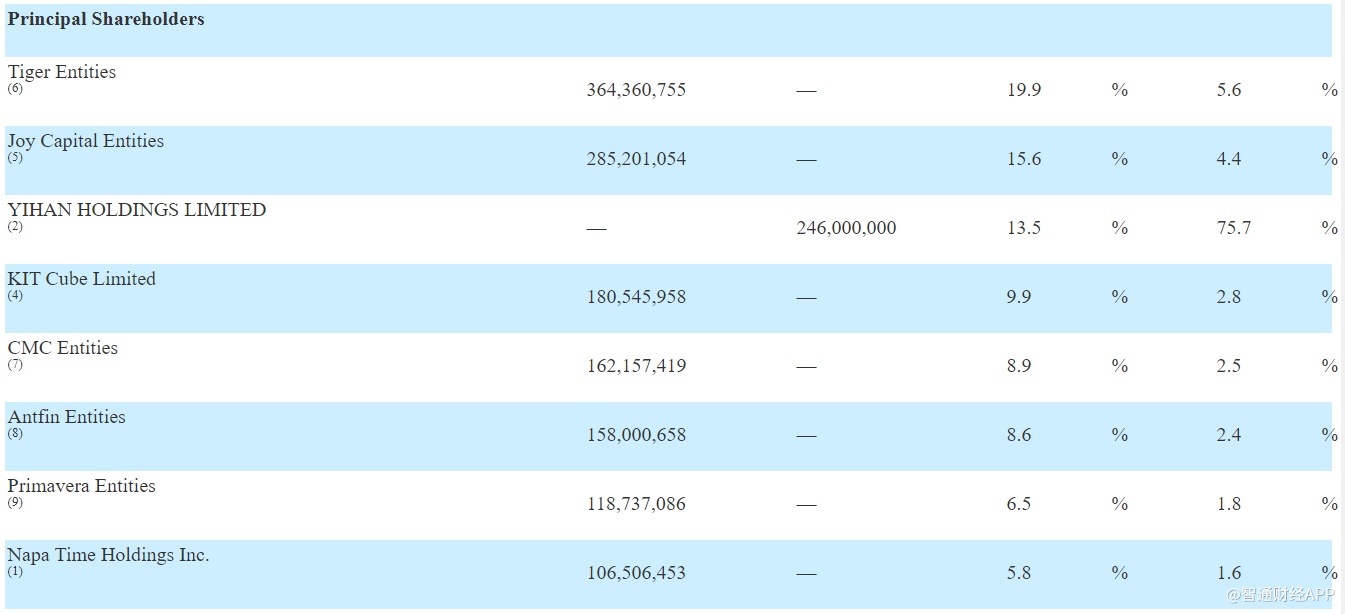
Task: Click the 106,506,453 share figure
Action: point(636,573)
